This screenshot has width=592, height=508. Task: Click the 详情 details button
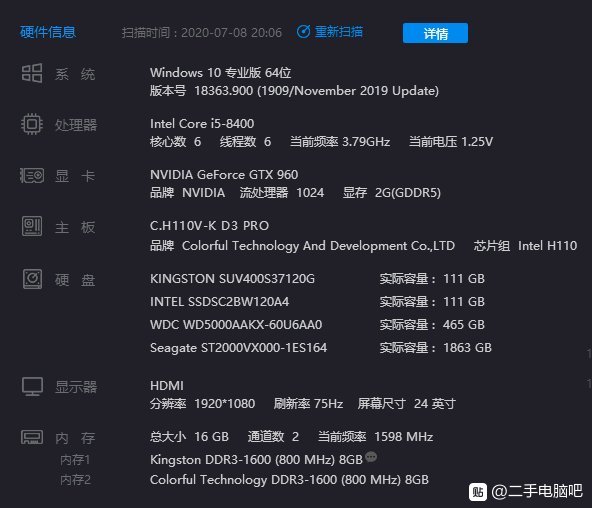(435, 33)
